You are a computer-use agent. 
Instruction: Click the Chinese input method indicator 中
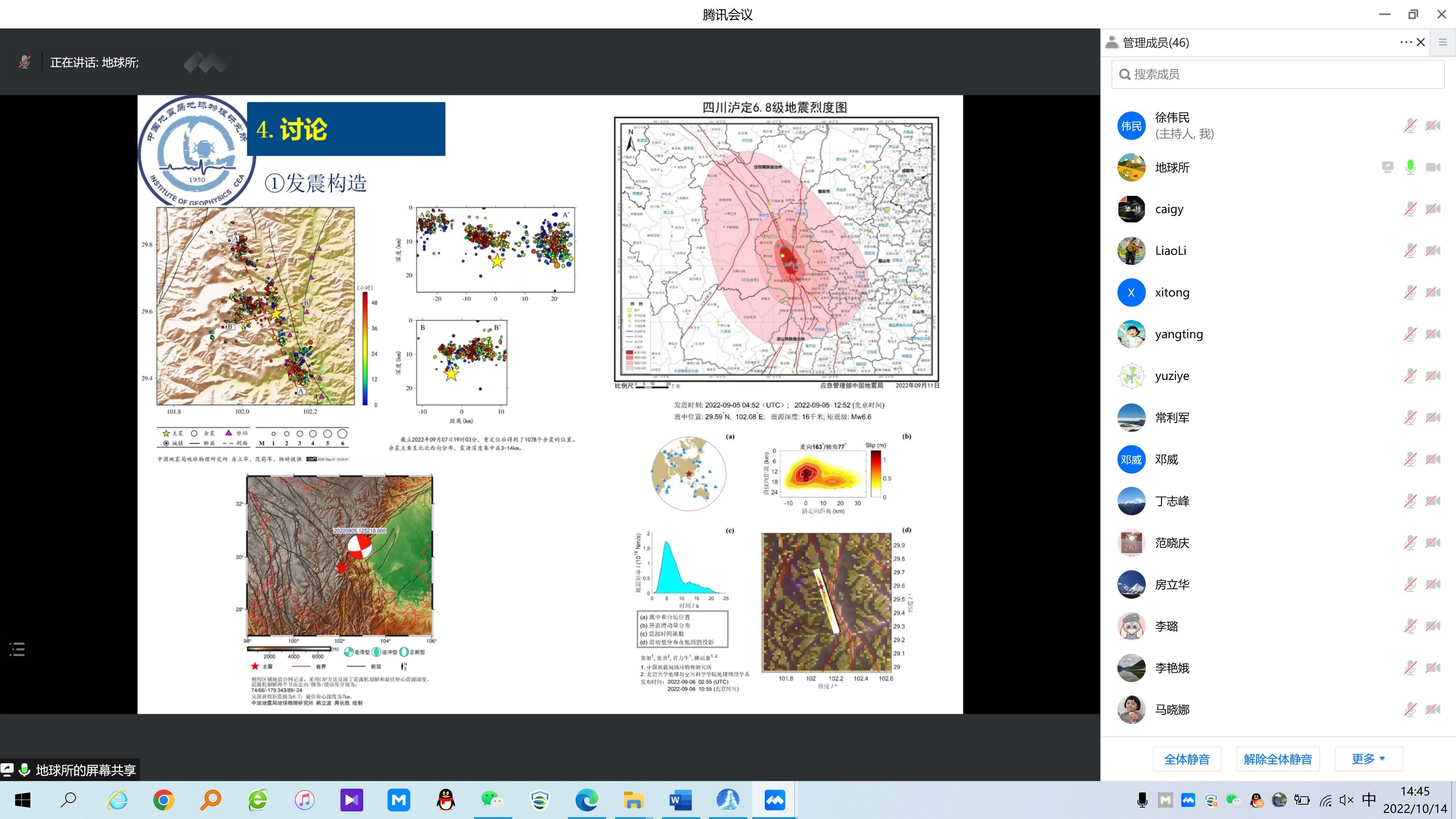click(1368, 800)
